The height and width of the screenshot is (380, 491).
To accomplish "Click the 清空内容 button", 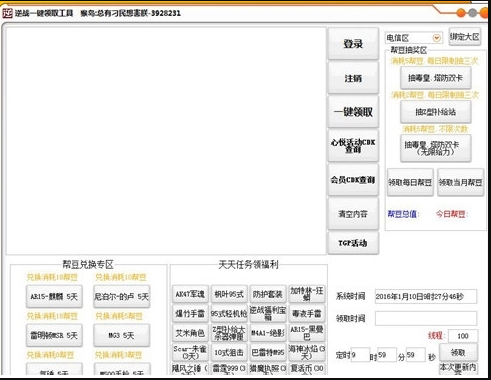I will [x=353, y=214].
